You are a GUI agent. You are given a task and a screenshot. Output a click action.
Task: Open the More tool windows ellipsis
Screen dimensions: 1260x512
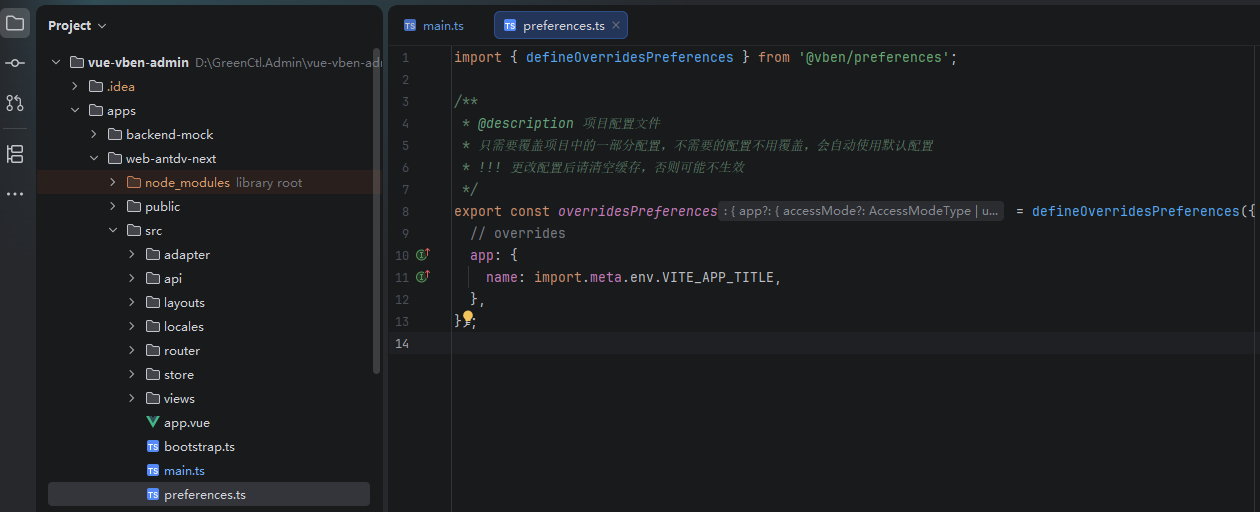(x=15, y=194)
